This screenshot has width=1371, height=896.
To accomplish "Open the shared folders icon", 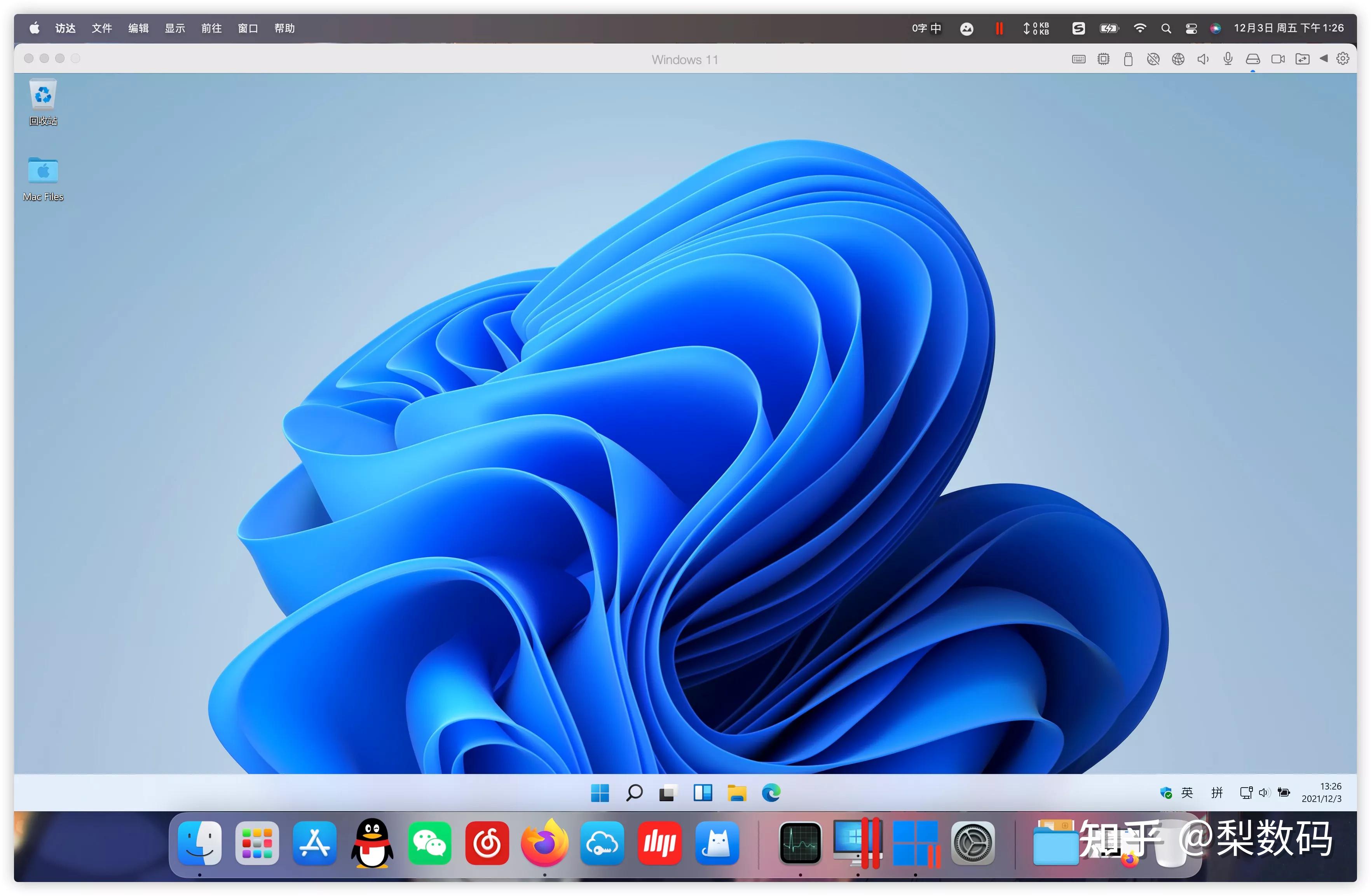I will pyautogui.click(x=1302, y=59).
